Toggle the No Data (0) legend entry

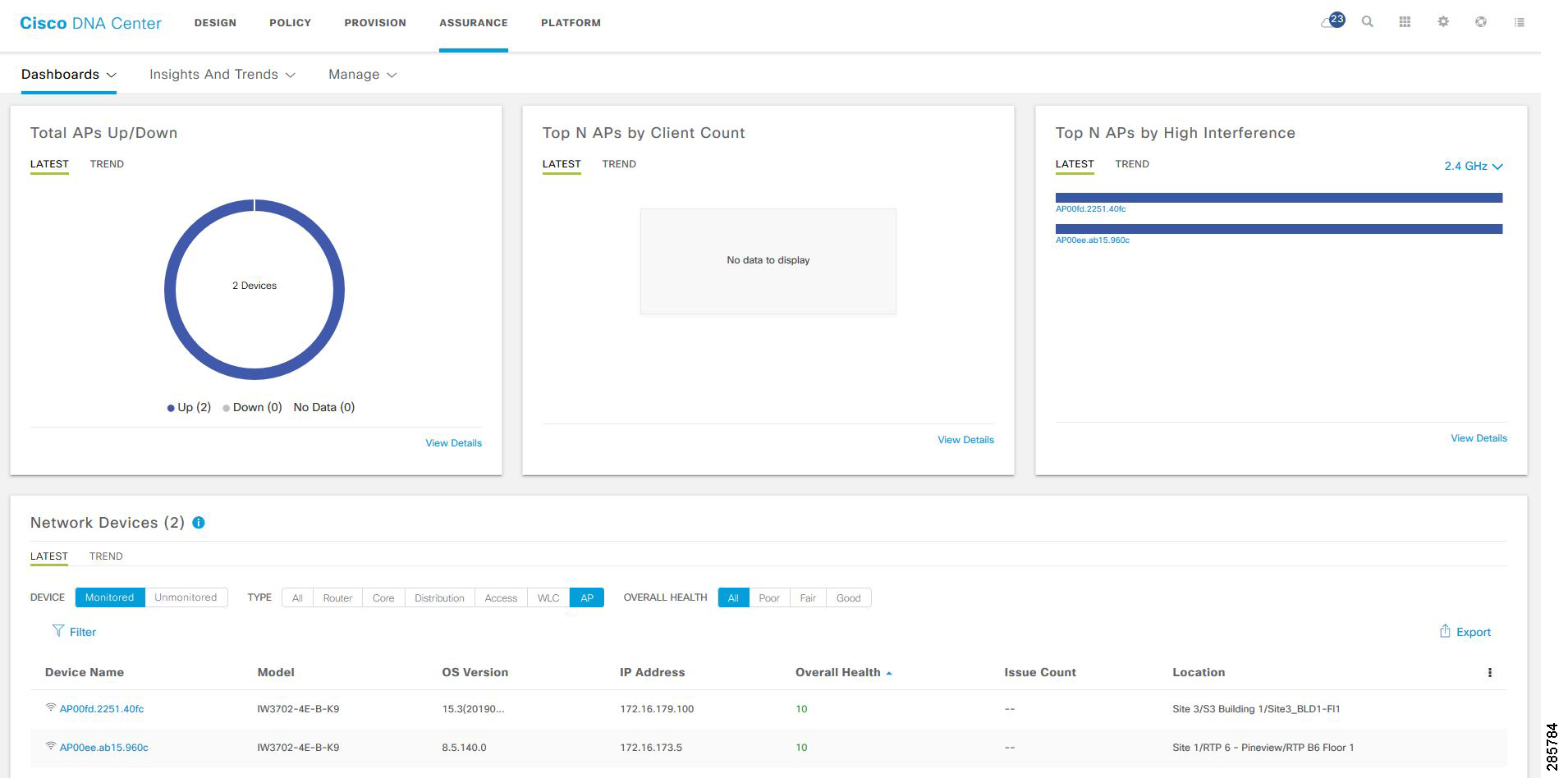[324, 407]
